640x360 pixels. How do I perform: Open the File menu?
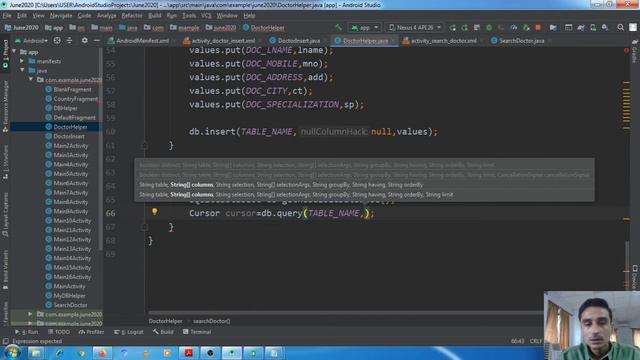coord(7,16)
